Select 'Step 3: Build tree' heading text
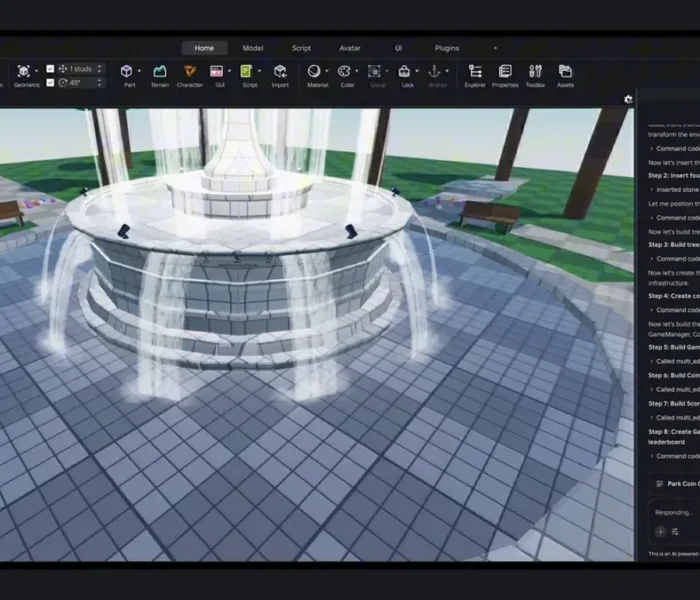Image resolution: width=700 pixels, height=600 pixels. [x=674, y=245]
